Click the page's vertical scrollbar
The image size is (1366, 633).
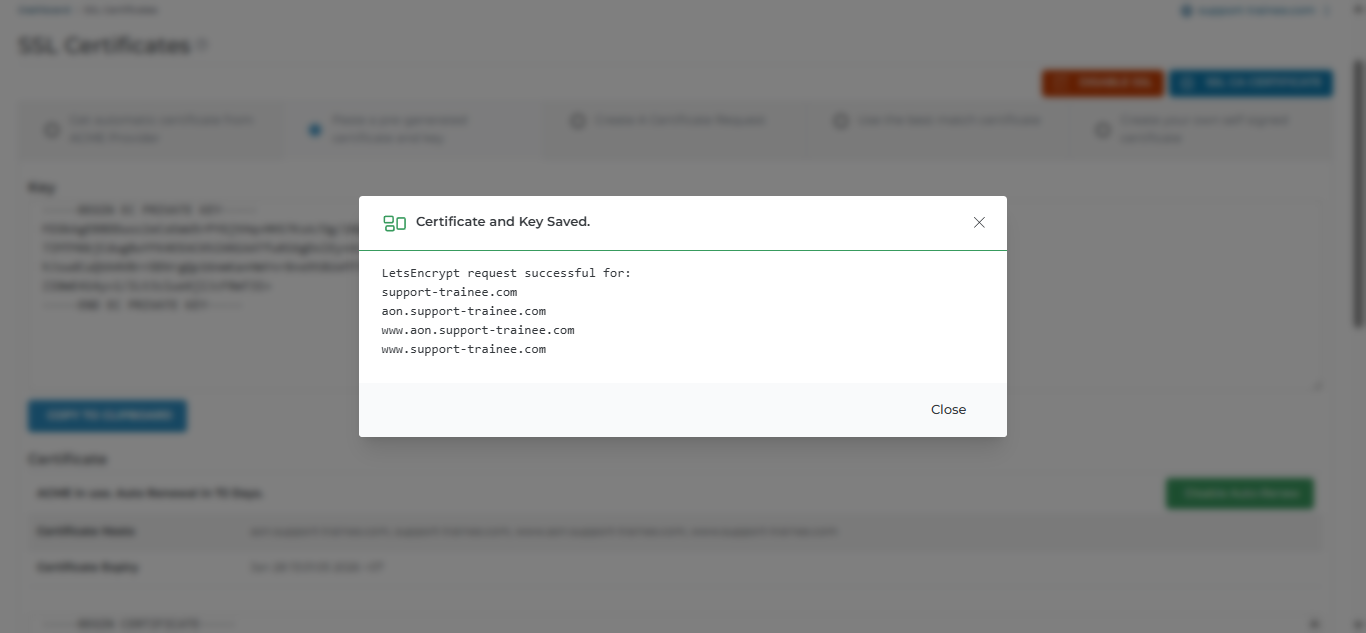(1358, 250)
